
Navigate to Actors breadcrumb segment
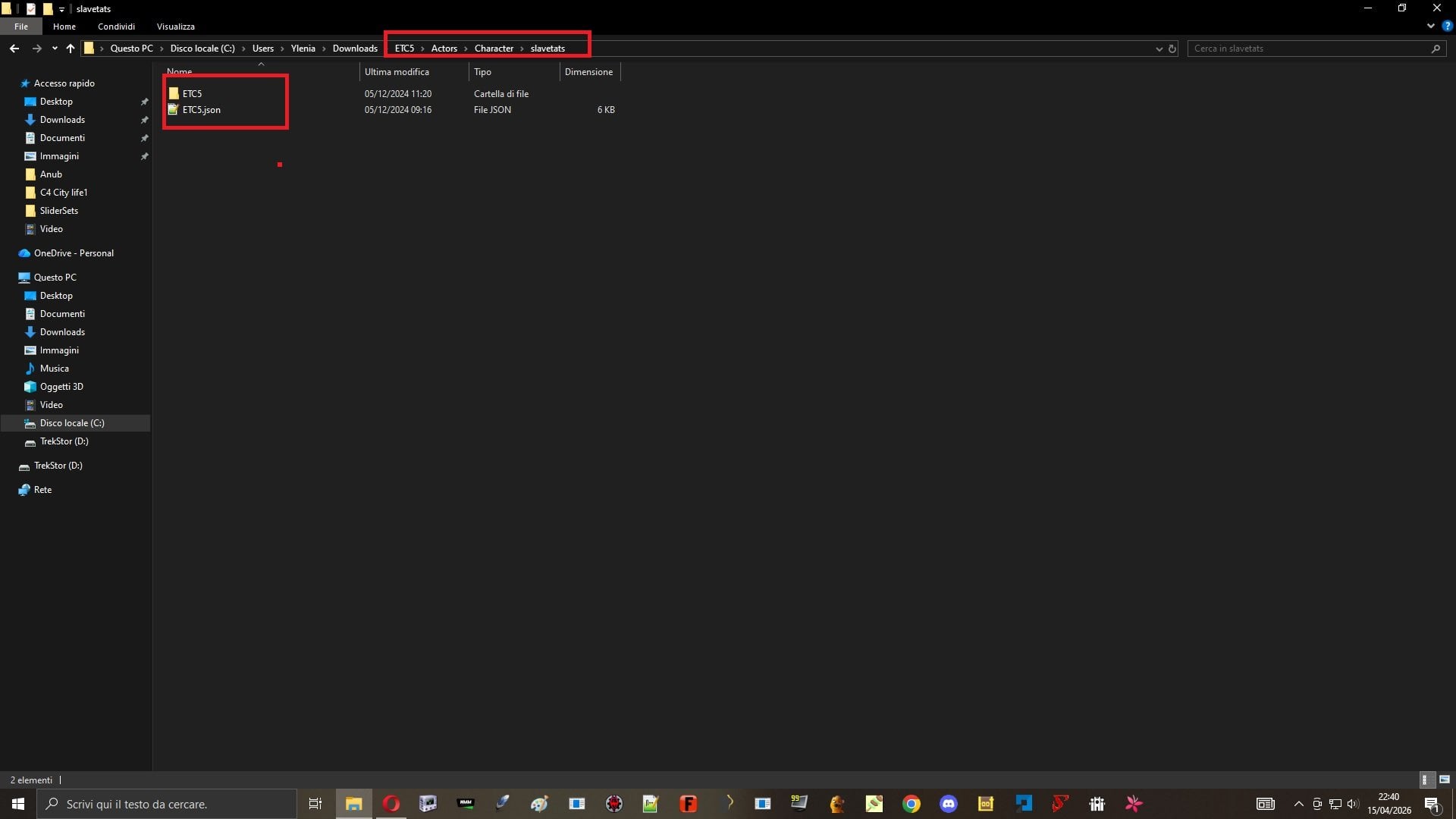[x=444, y=49]
